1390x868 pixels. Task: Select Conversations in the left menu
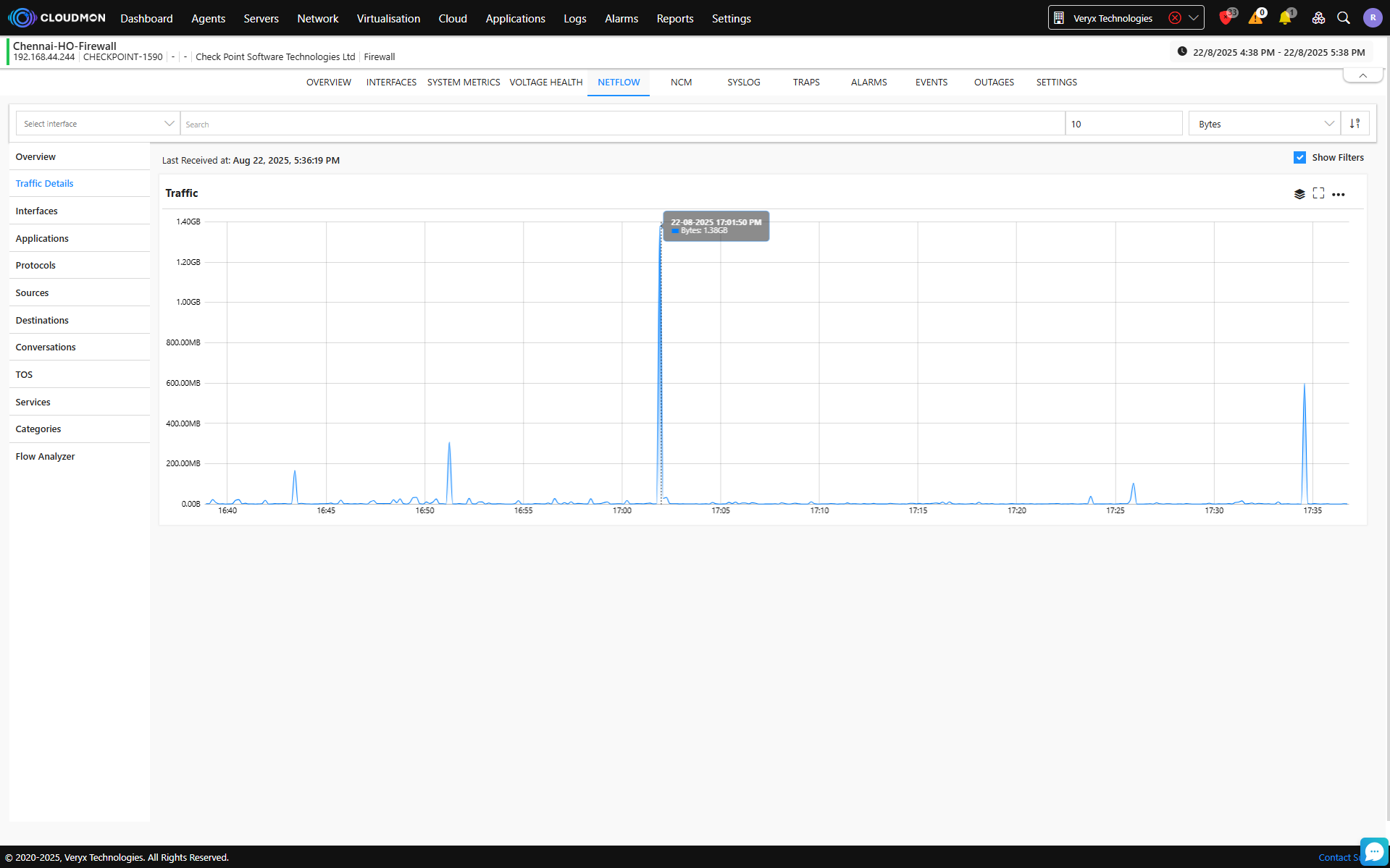46,347
